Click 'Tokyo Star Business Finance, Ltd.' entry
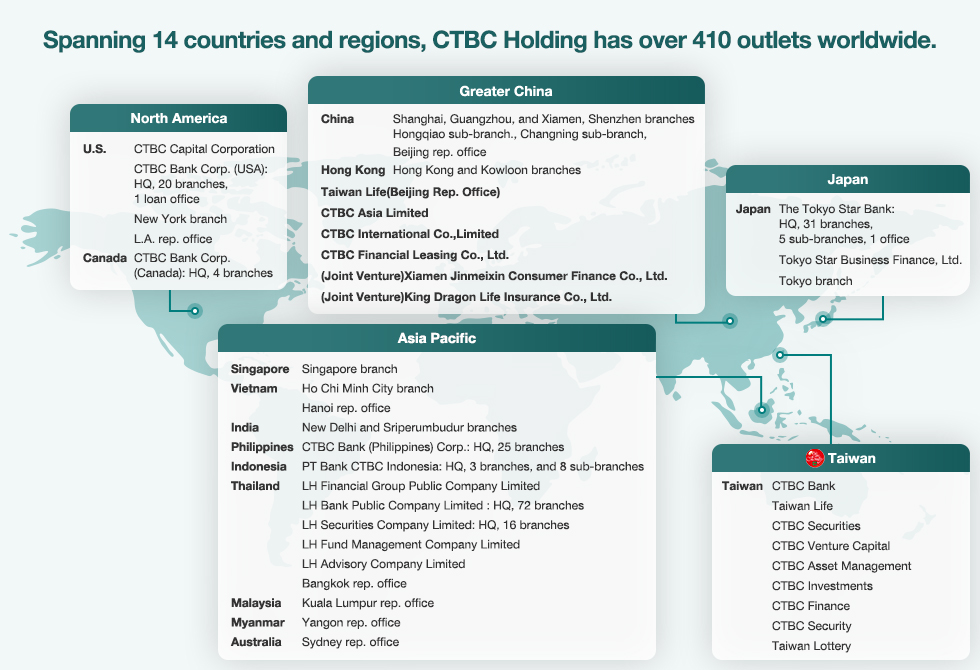This screenshot has width=980, height=670. [x=870, y=260]
